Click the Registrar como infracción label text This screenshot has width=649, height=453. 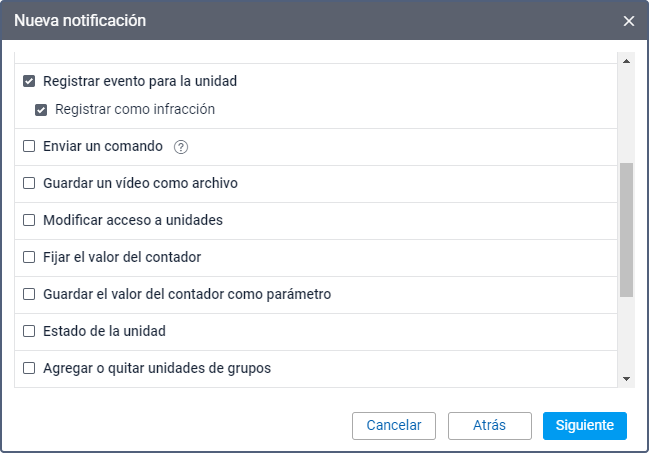coord(135,109)
